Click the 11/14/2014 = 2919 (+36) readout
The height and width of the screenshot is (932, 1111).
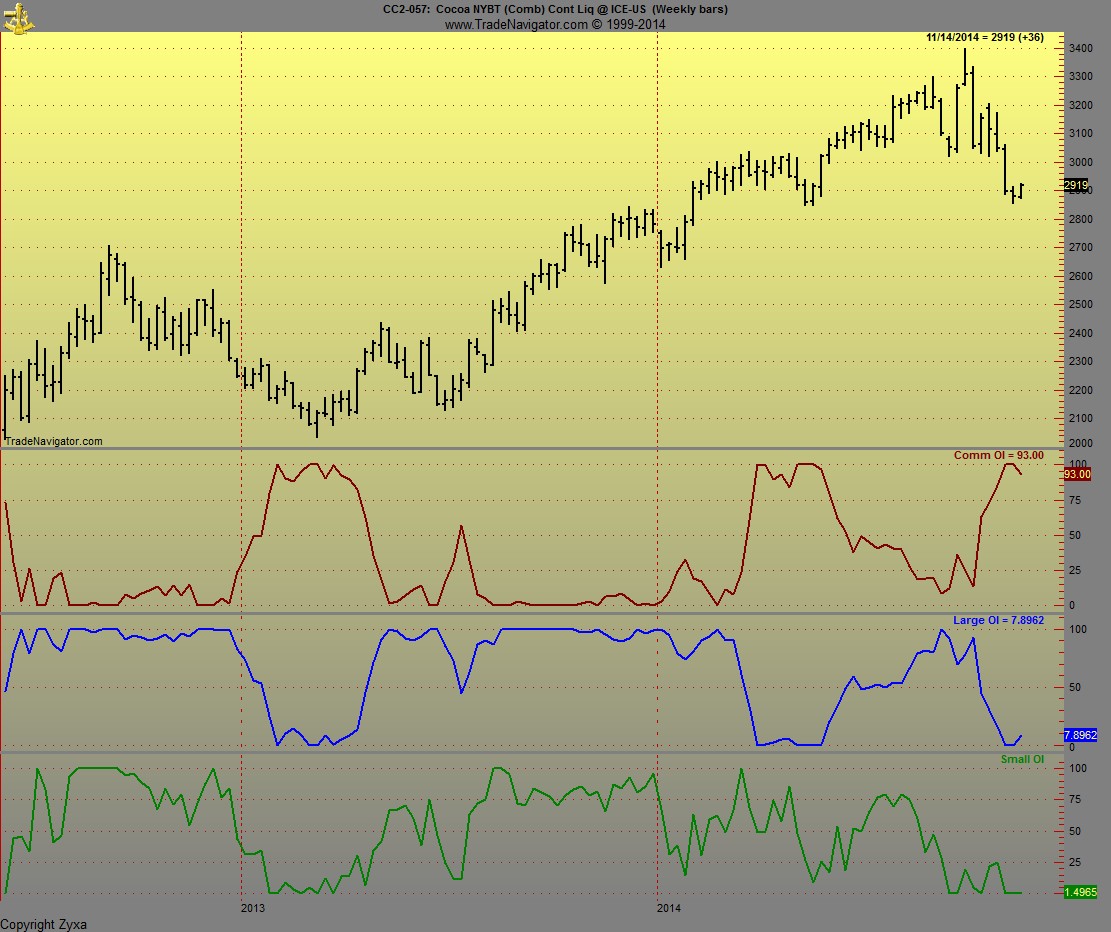(x=985, y=37)
